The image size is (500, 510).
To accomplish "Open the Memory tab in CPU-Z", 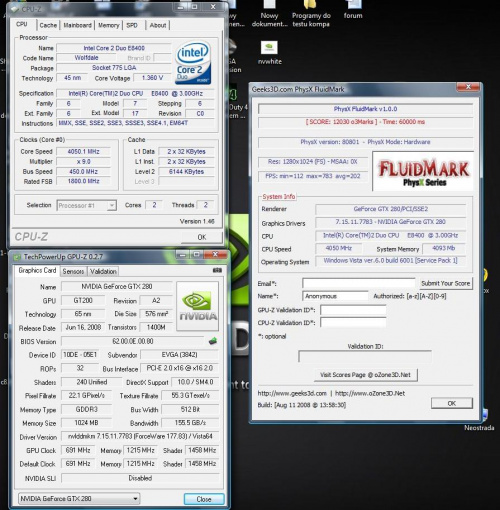I will click(x=108, y=25).
